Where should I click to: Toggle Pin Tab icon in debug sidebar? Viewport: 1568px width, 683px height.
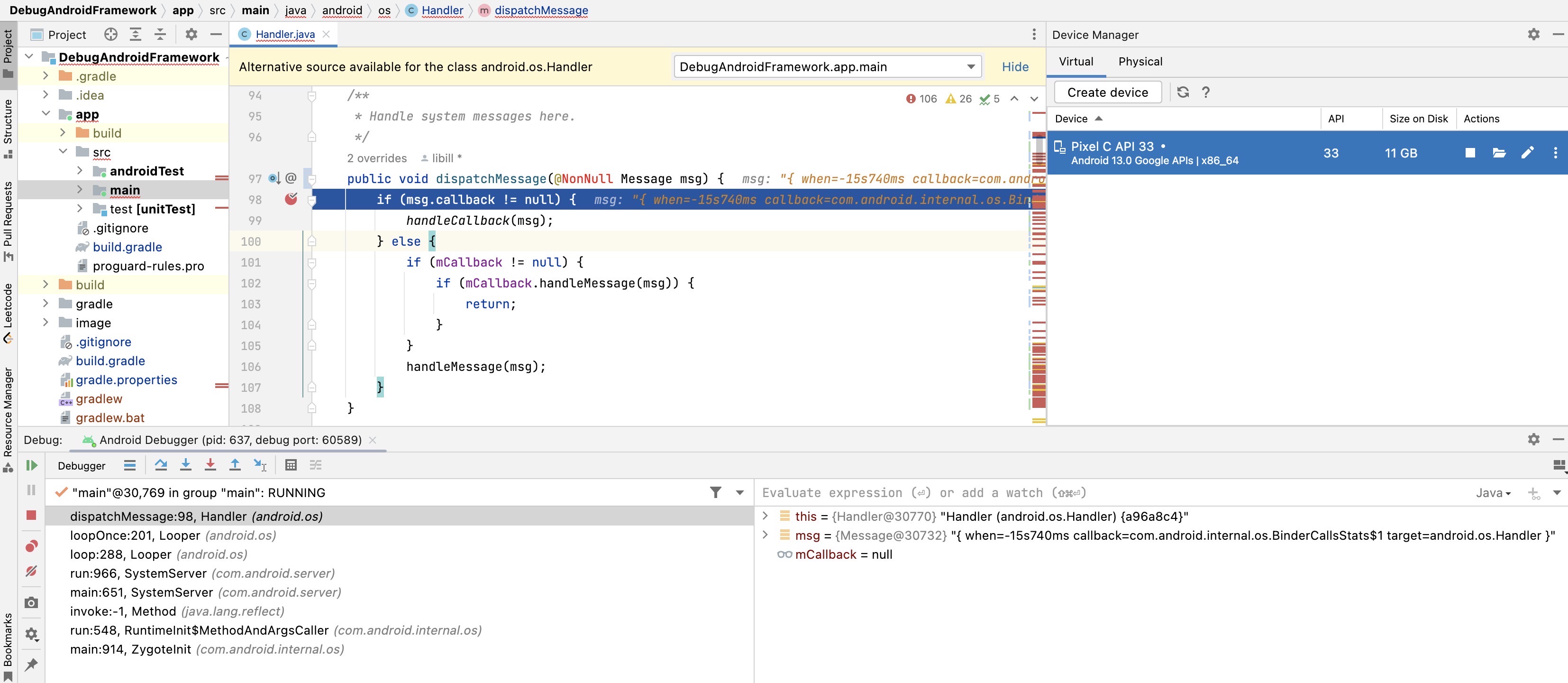click(32, 664)
